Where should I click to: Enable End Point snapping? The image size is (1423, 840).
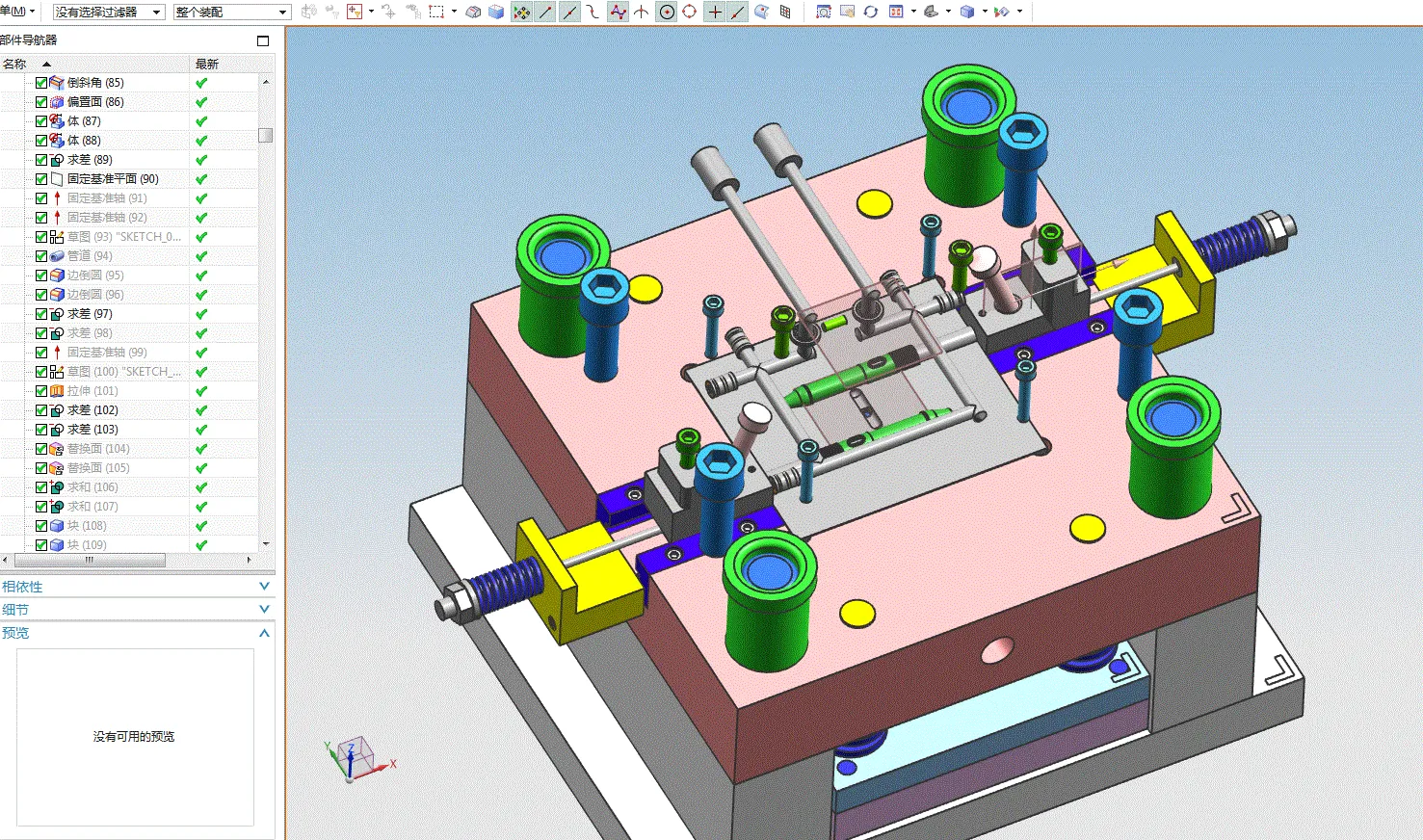pyautogui.click(x=545, y=12)
